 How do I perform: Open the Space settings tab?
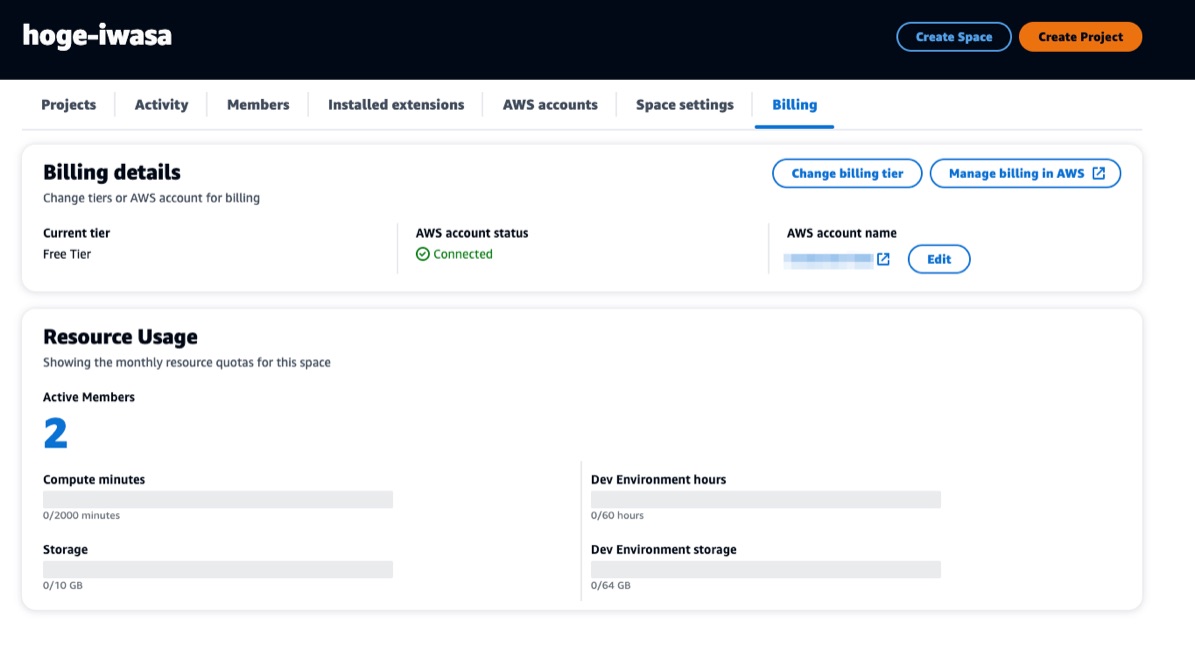tap(683, 104)
